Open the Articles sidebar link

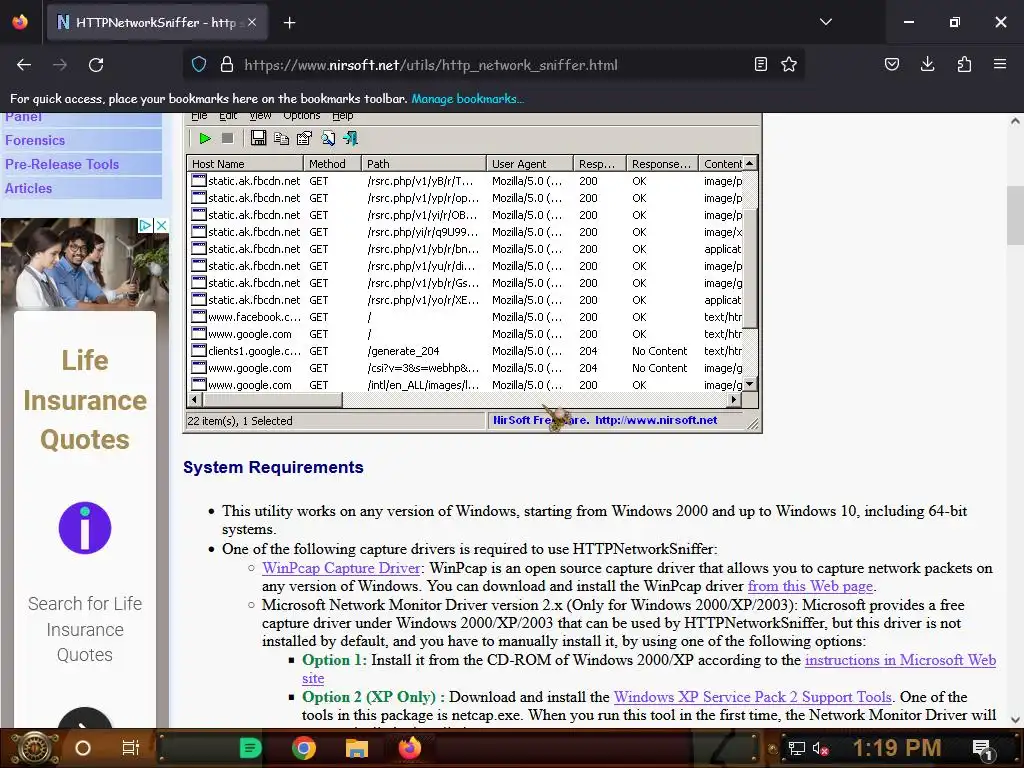click(x=29, y=189)
